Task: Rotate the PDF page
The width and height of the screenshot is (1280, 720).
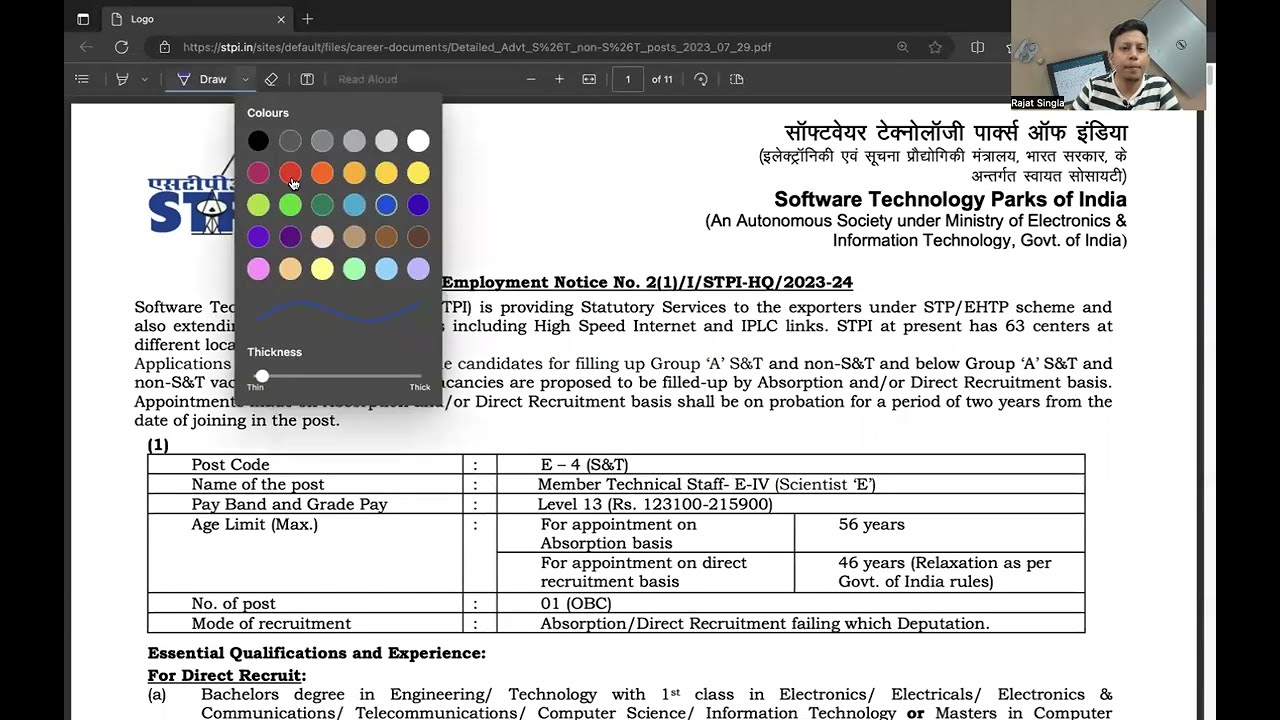Action: coord(701,79)
